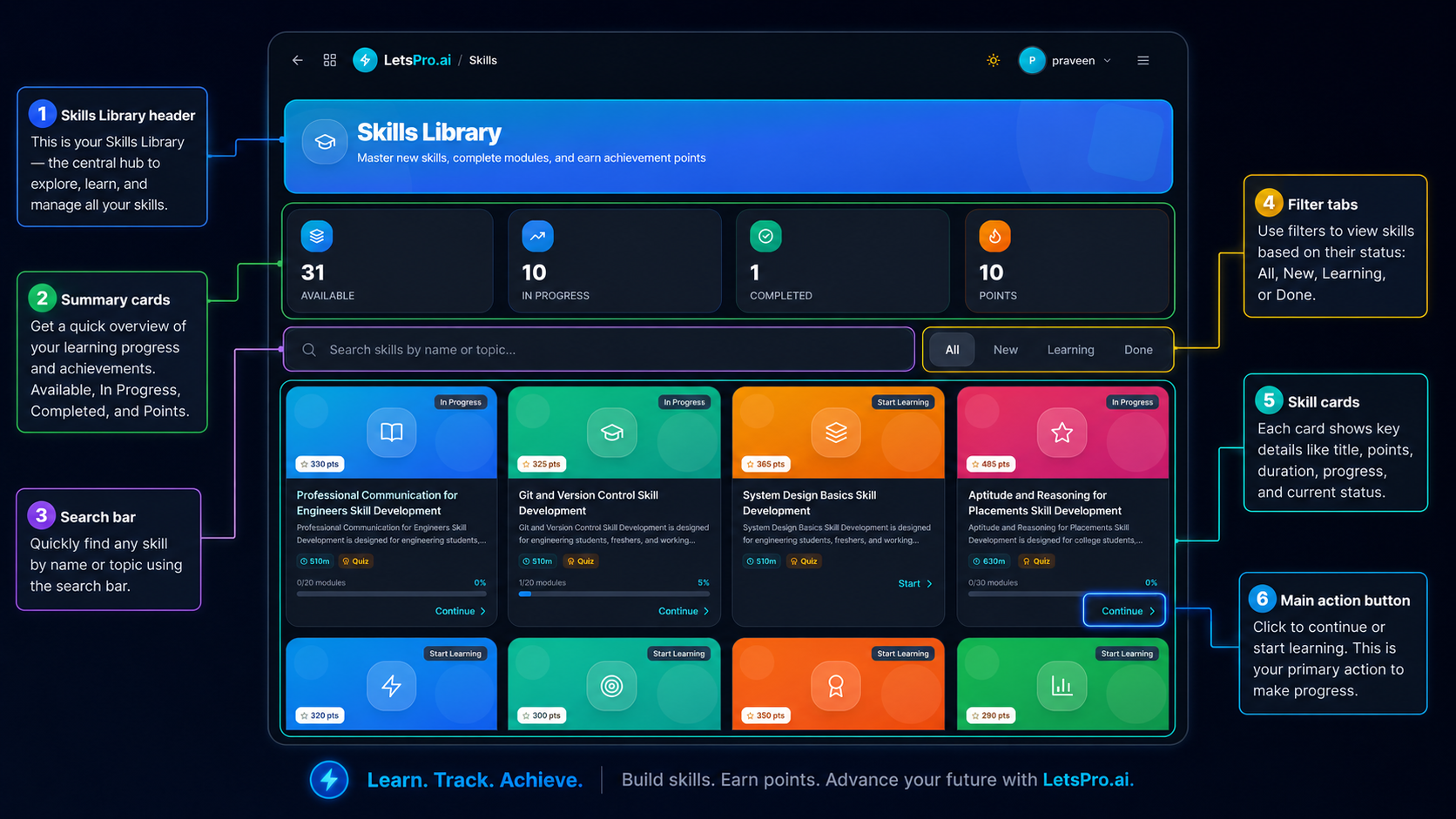Viewport: 1456px width, 819px height.
Task: Focus the Search skills input field
Action: click(599, 350)
